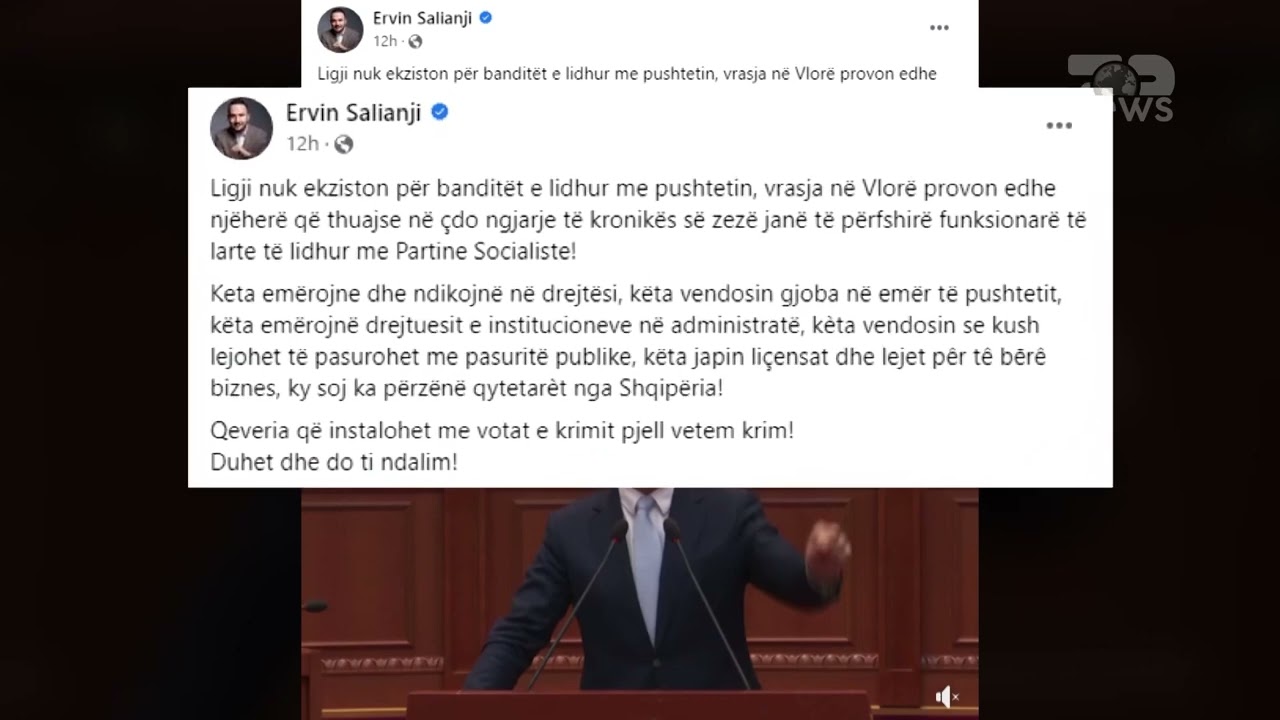1280x720 pixels.
Task: Unmute video with the speaker icon
Action: (946, 696)
